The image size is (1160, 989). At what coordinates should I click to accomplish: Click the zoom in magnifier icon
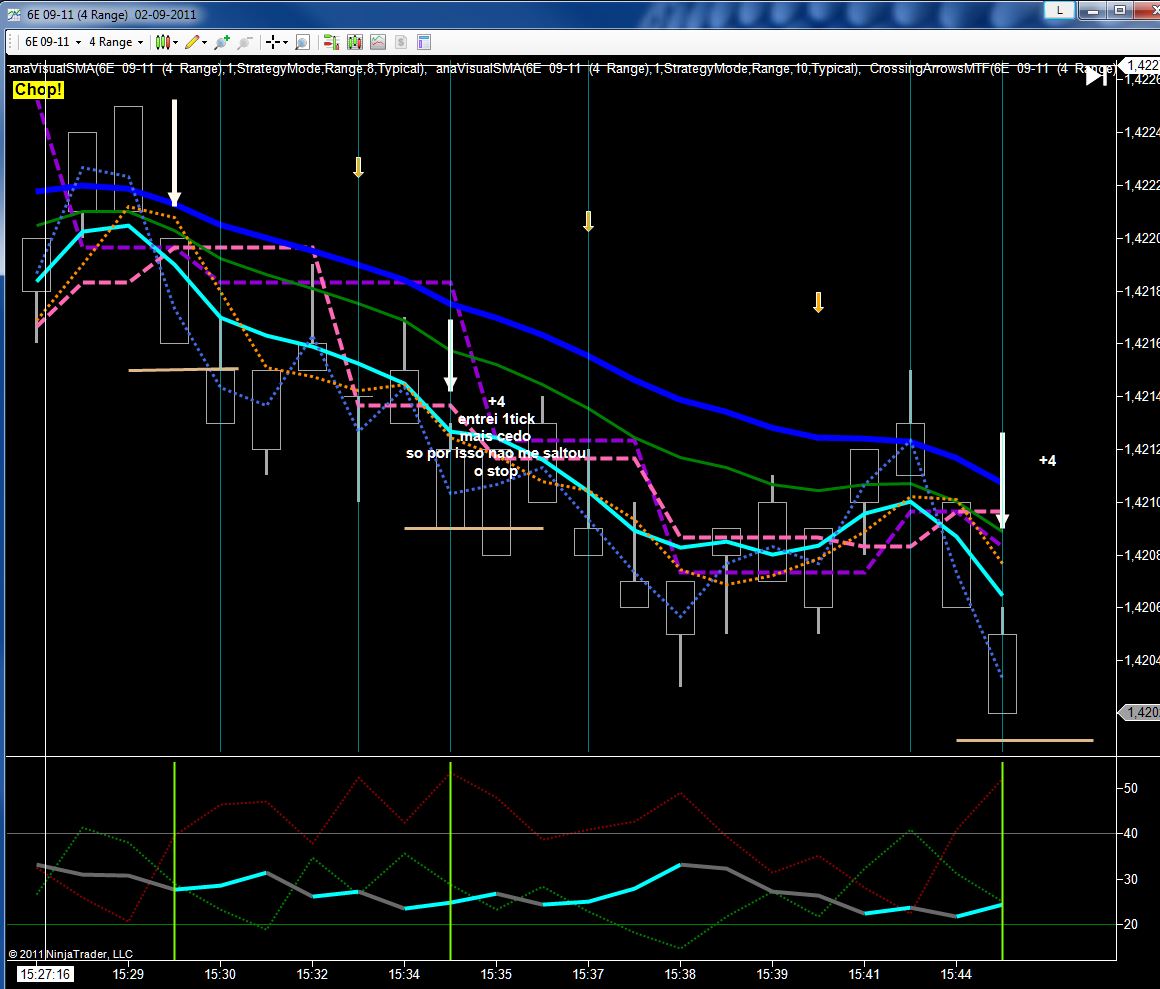pos(221,42)
